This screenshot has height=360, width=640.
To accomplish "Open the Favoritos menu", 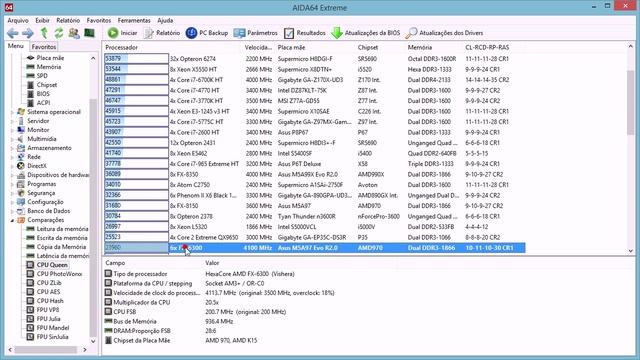I will point(99,20).
